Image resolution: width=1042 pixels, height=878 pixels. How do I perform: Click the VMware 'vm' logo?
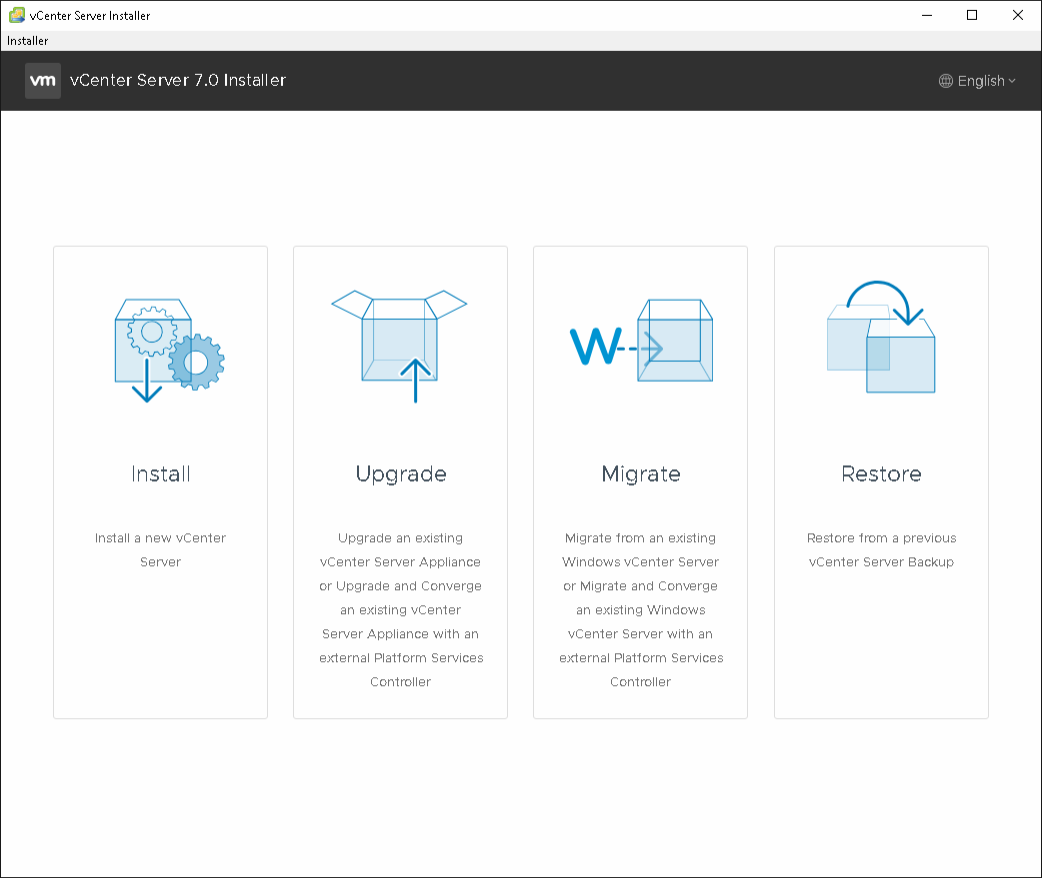(43, 81)
